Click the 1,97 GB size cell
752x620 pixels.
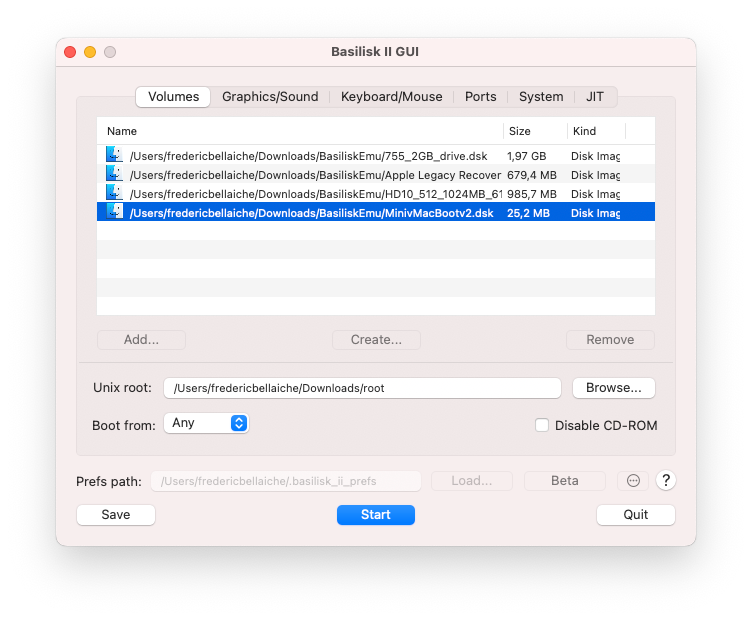coord(527,156)
